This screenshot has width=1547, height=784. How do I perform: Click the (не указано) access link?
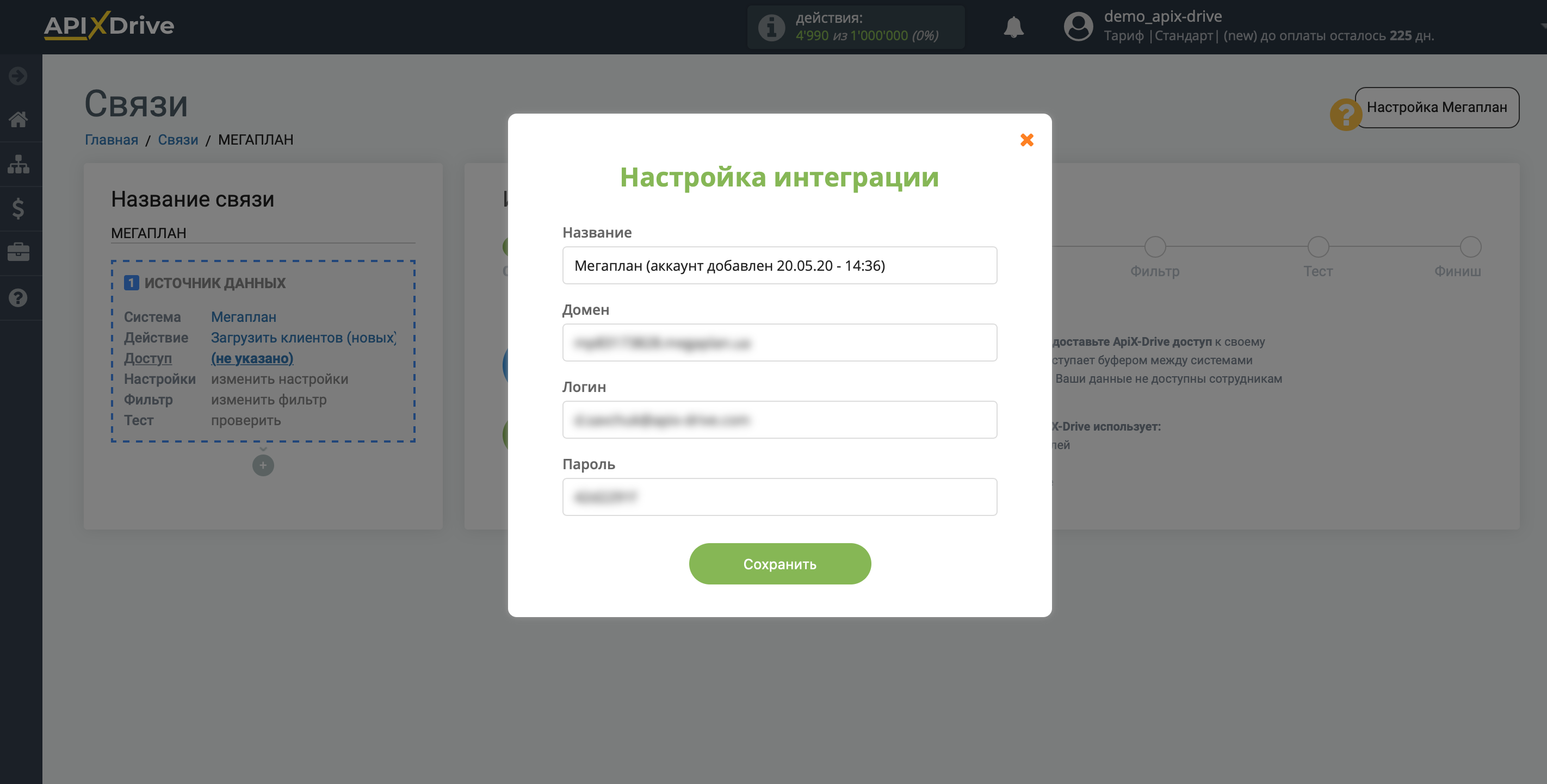click(x=252, y=358)
